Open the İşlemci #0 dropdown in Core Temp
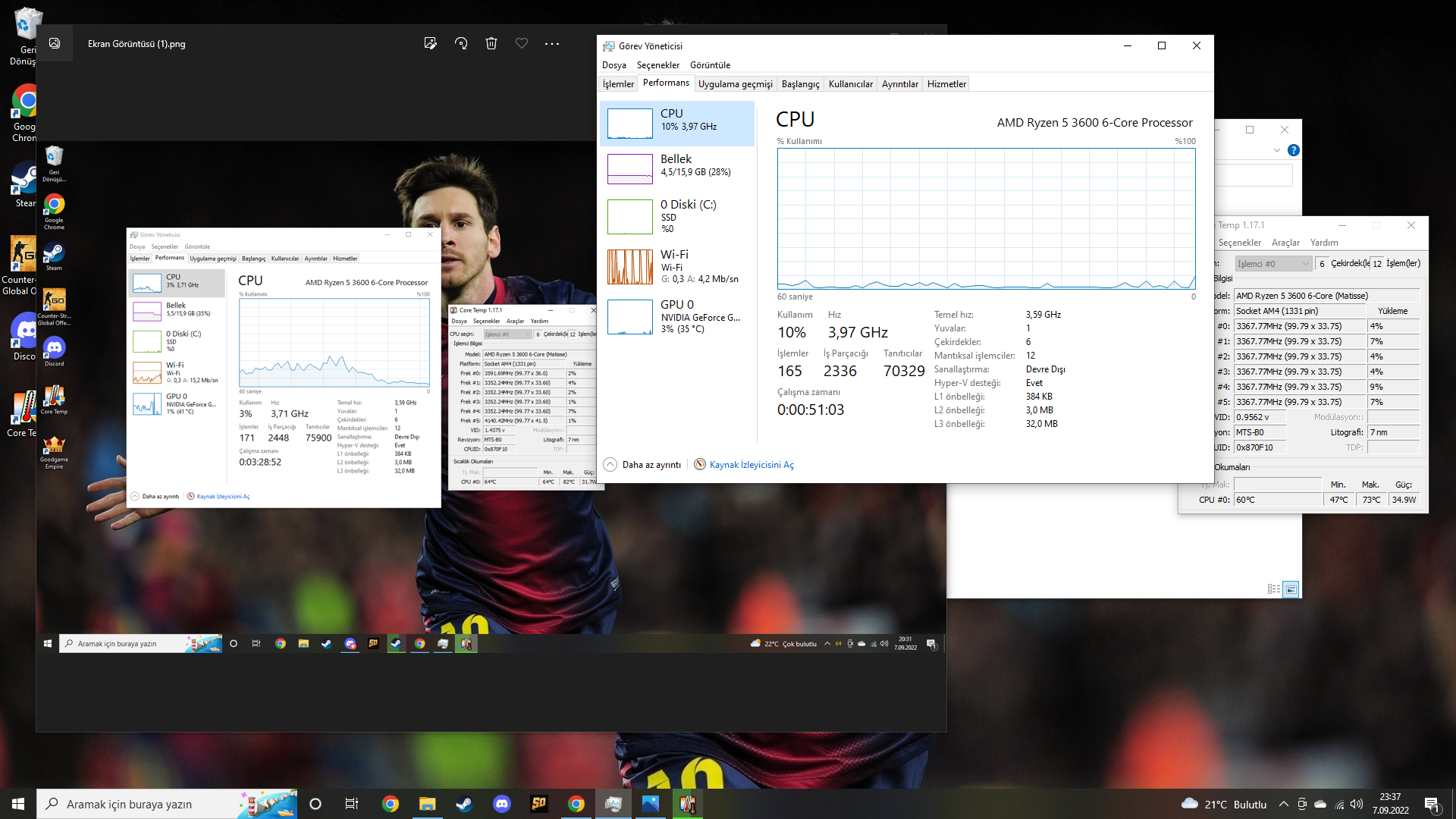 tap(1273, 264)
